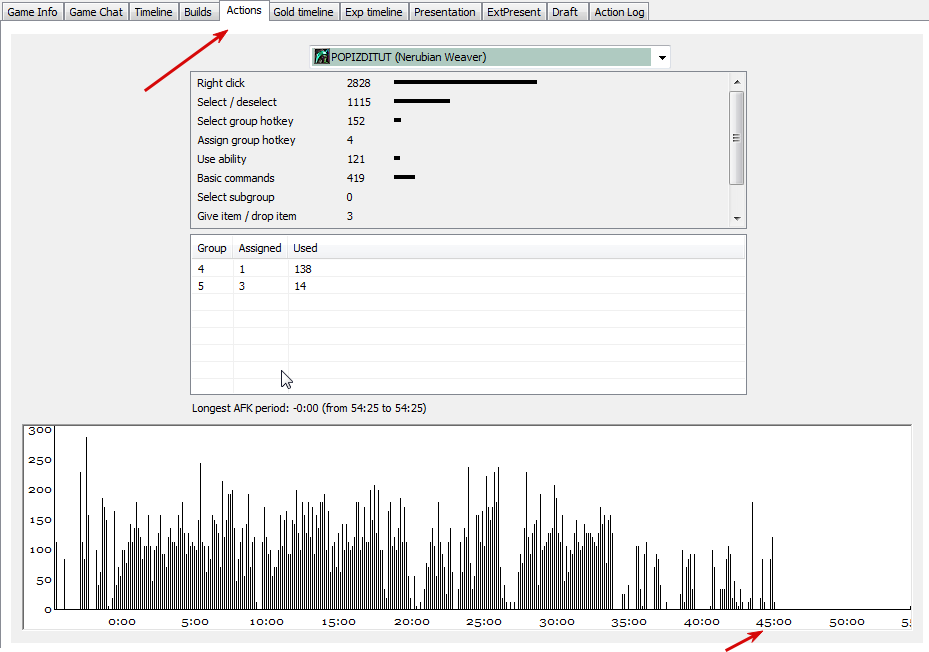The height and width of the screenshot is (652, 929).
Task: Click the 0:00 mark on chart axis
Action: (x=122, y=622)
